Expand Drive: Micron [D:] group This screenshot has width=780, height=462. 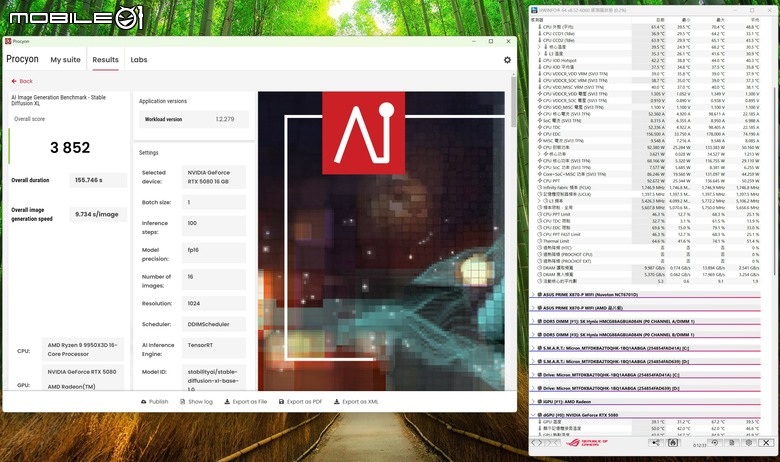tap(533, 388)
